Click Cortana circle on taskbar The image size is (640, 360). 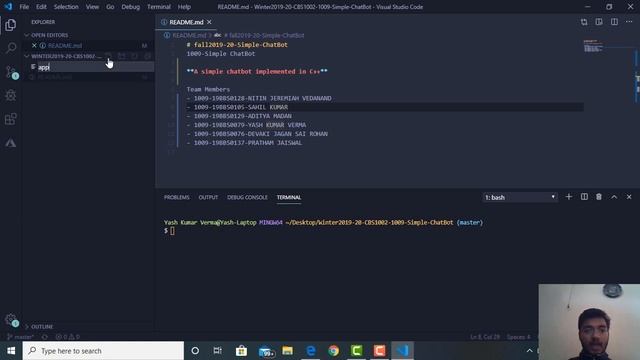click(195, 351)
